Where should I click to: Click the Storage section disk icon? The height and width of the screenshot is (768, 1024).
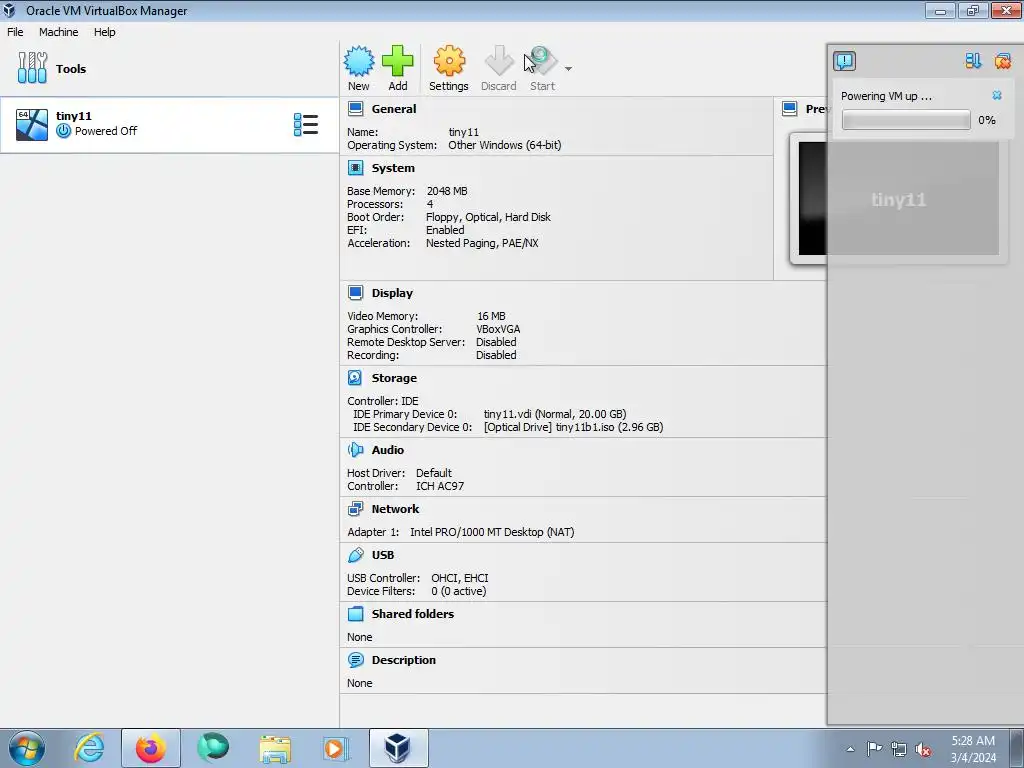tap(355, 377)
